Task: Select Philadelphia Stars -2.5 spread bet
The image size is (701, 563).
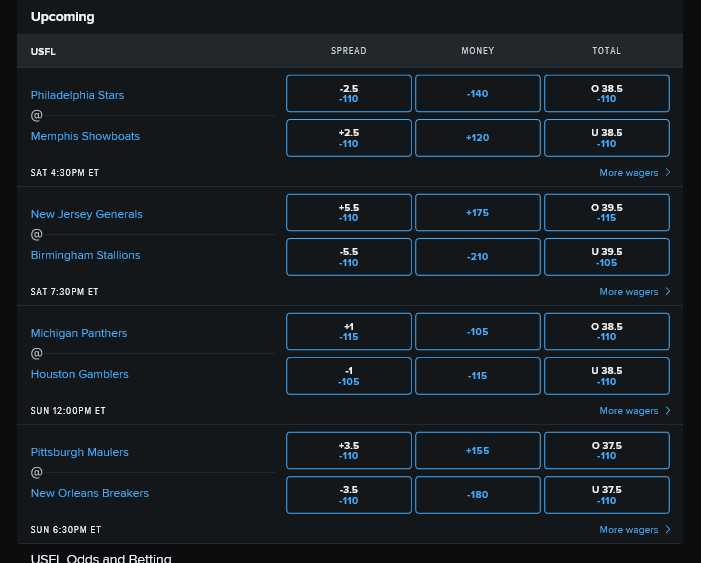Action: 348,94
